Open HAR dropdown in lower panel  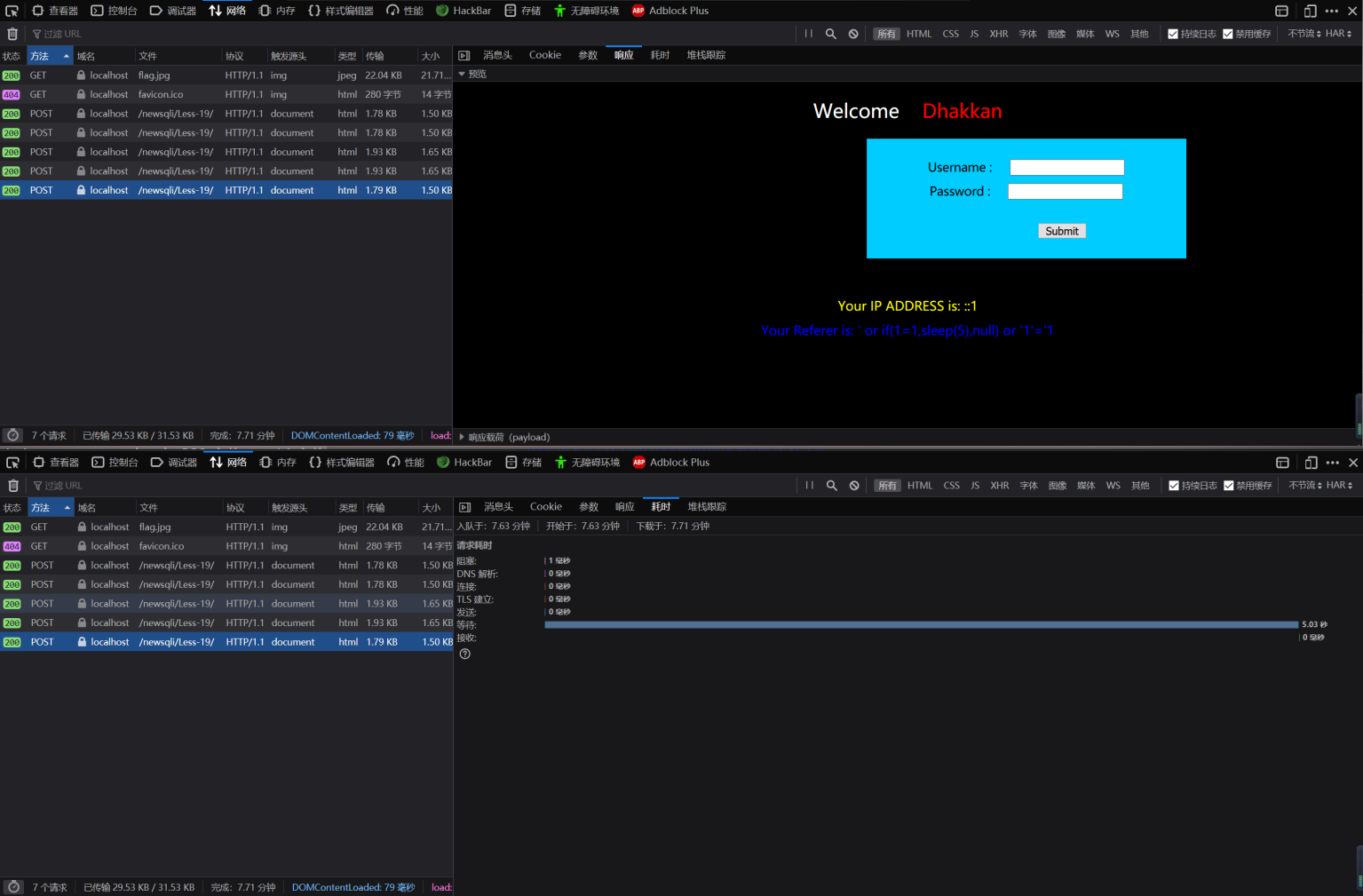1340,486
